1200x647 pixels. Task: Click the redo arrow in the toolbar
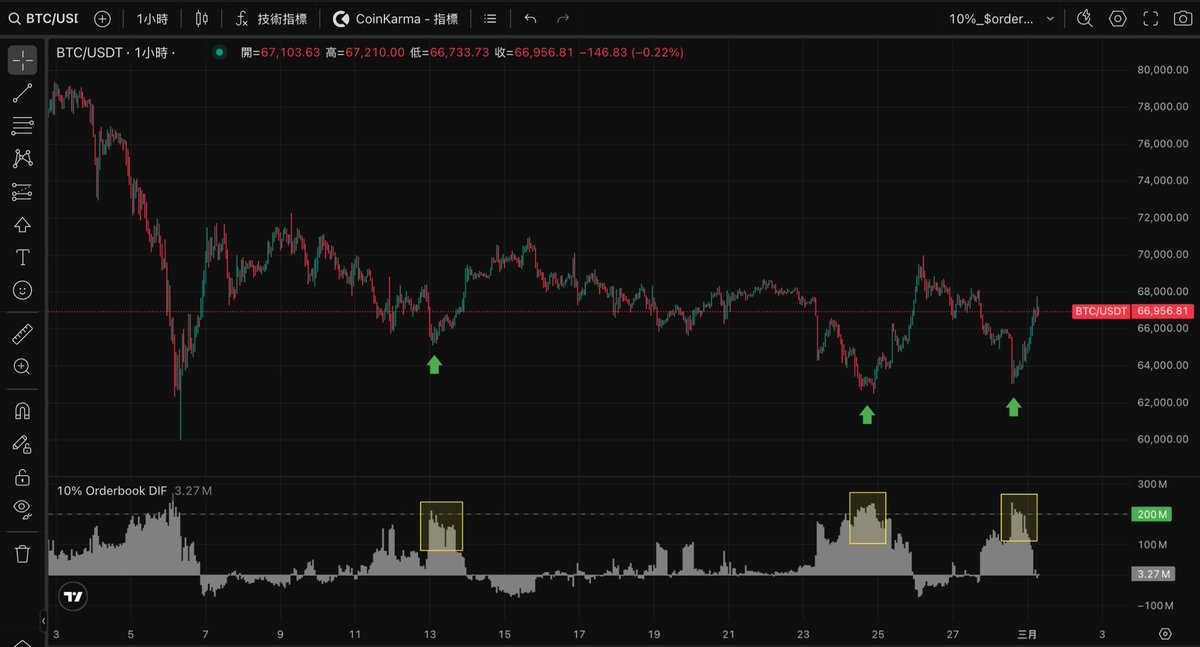[563, 18]
